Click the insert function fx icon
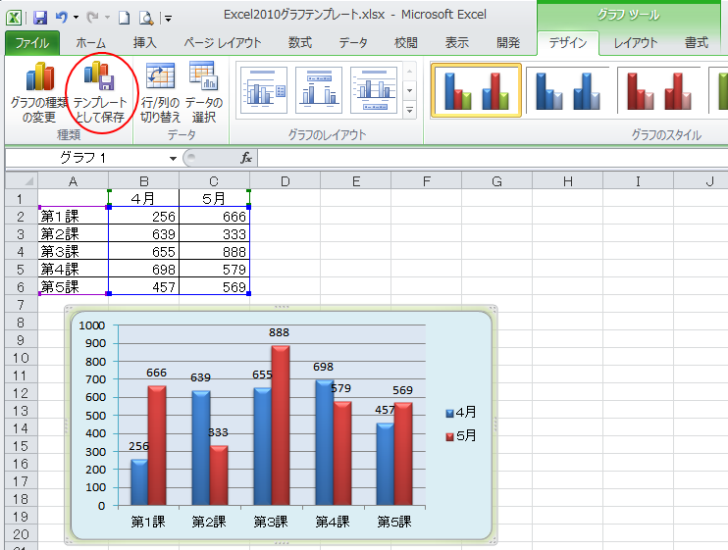Image resolution: width=728 pixels, height=550 pixels. tap(246, 158)
